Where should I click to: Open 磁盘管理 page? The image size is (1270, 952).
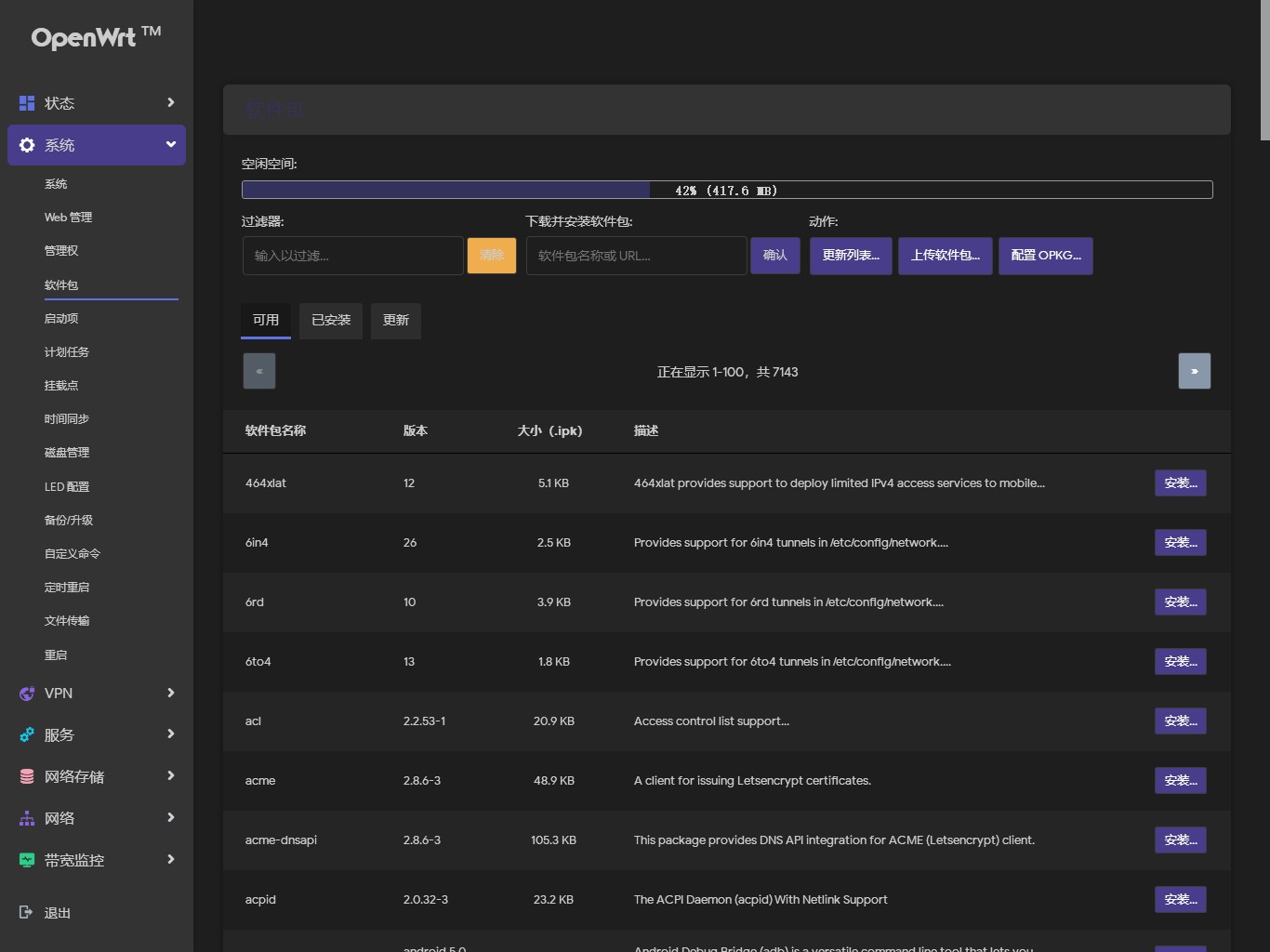pyautogui.click(x=67, y=453)
